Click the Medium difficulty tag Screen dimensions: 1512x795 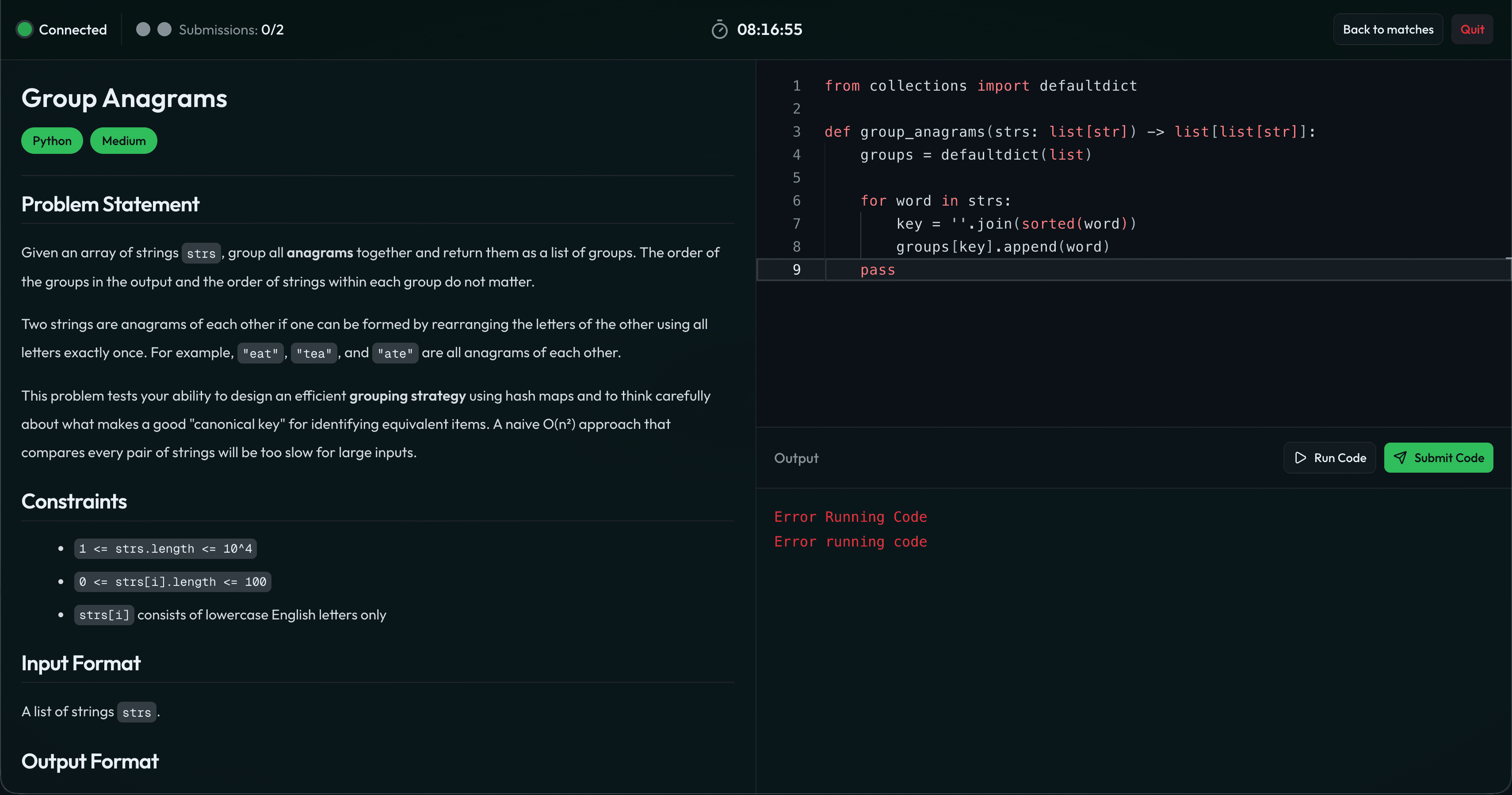123,141
